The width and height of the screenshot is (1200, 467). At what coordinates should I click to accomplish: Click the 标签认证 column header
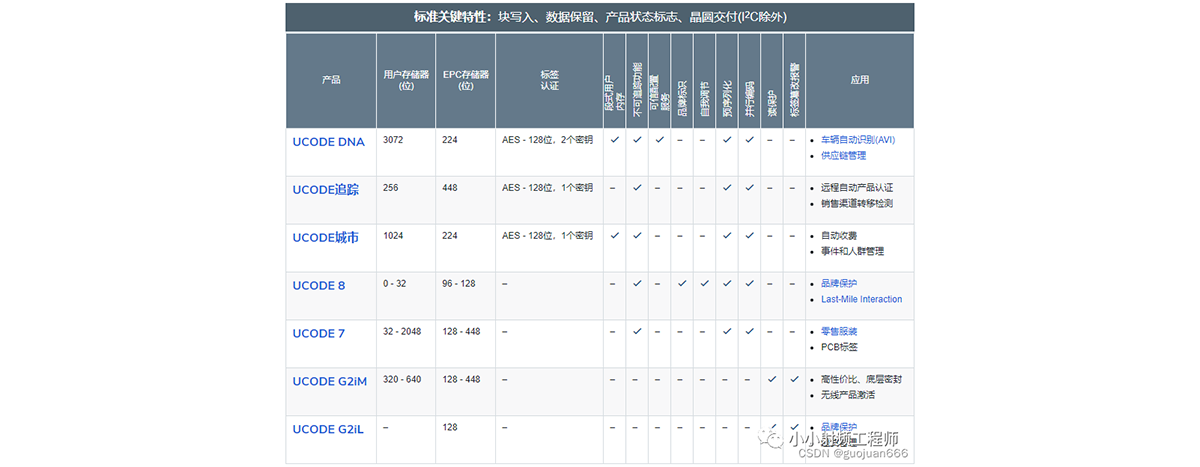click(549, 80)
